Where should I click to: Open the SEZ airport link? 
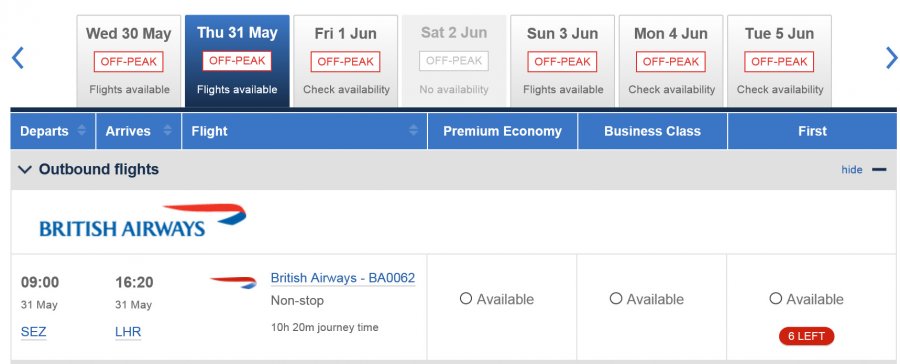(33, 332)
